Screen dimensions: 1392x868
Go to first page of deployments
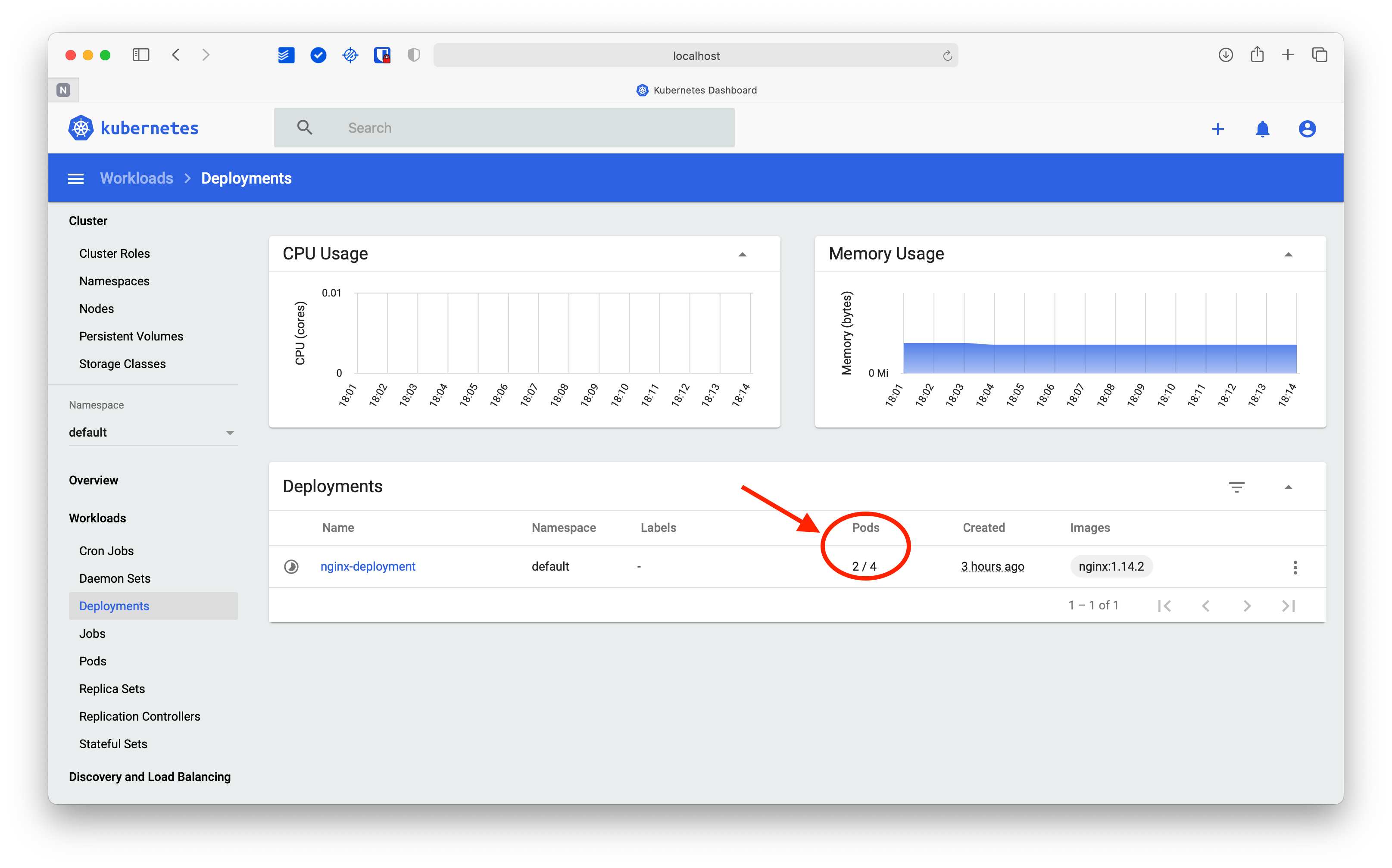pos(1164,606)
